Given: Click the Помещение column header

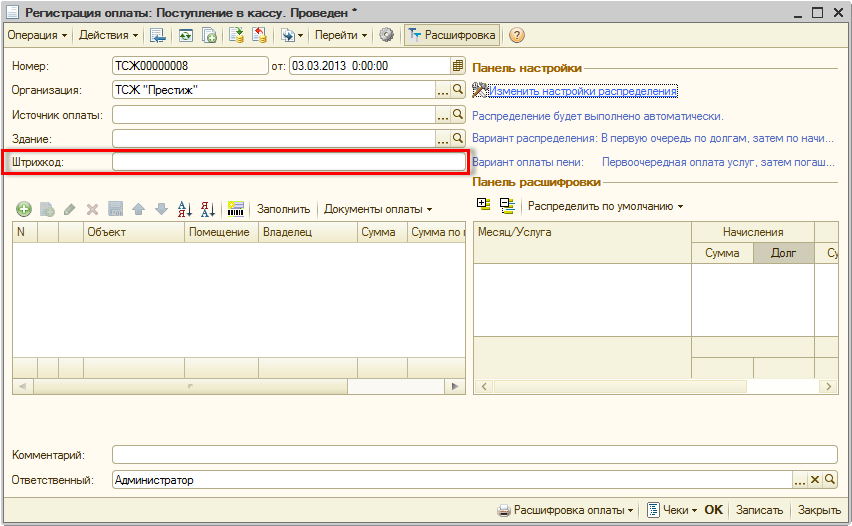Looking at the screenshot, I should [x=221, y=232].
